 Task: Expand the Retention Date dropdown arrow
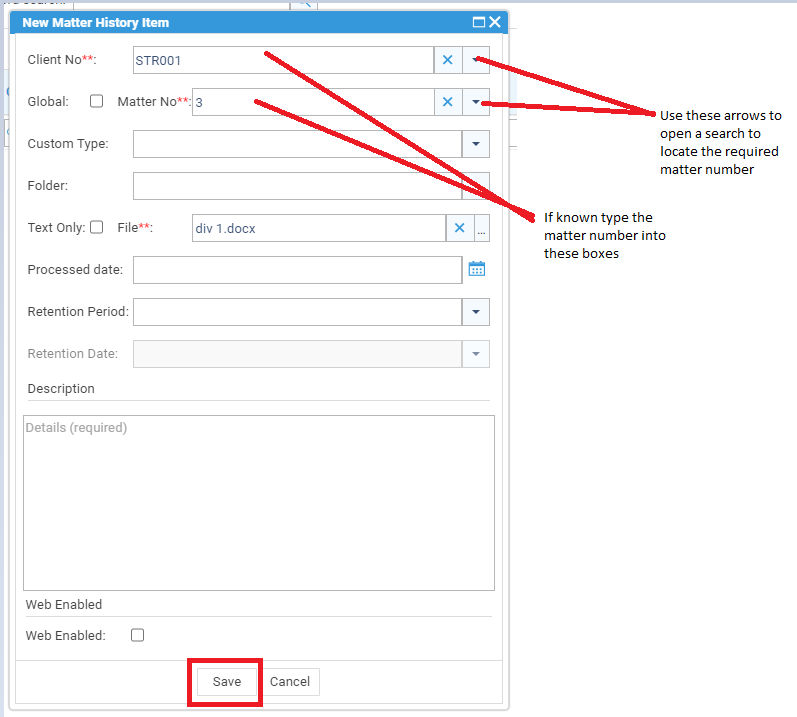(476, 354)
